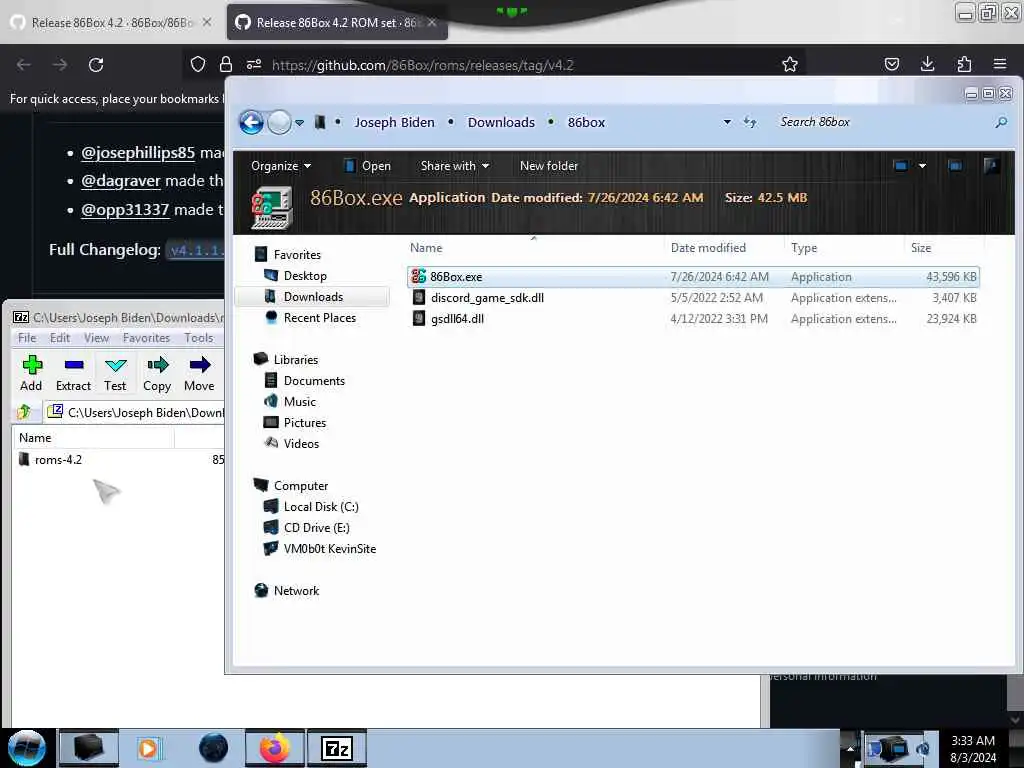The height and width of the screenshot is (768, 1024).
Task: Click the 7-Zip Copy button
Action: (x=157, y=374)
